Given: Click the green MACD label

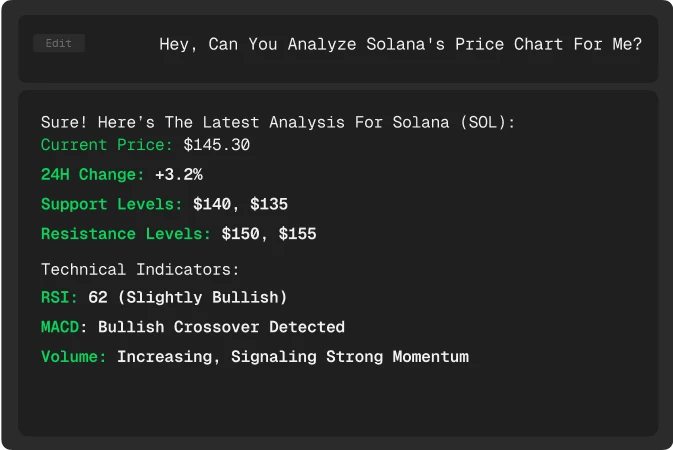Looking at the screenshot, I should pos(60,327).
